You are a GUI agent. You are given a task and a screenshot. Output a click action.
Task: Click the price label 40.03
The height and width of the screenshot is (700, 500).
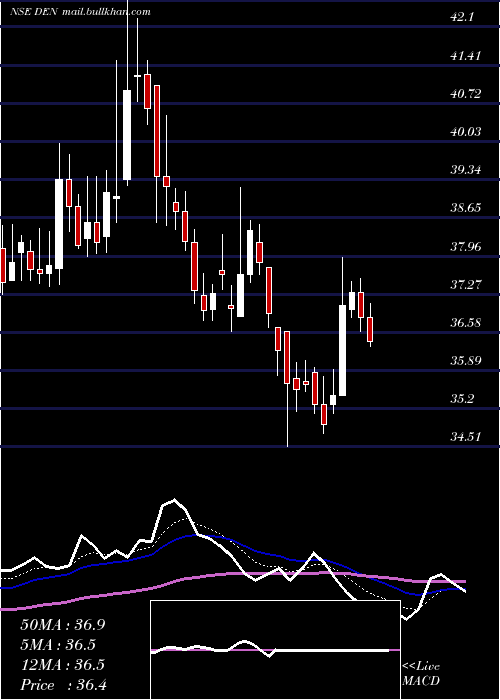coord(466,131)
